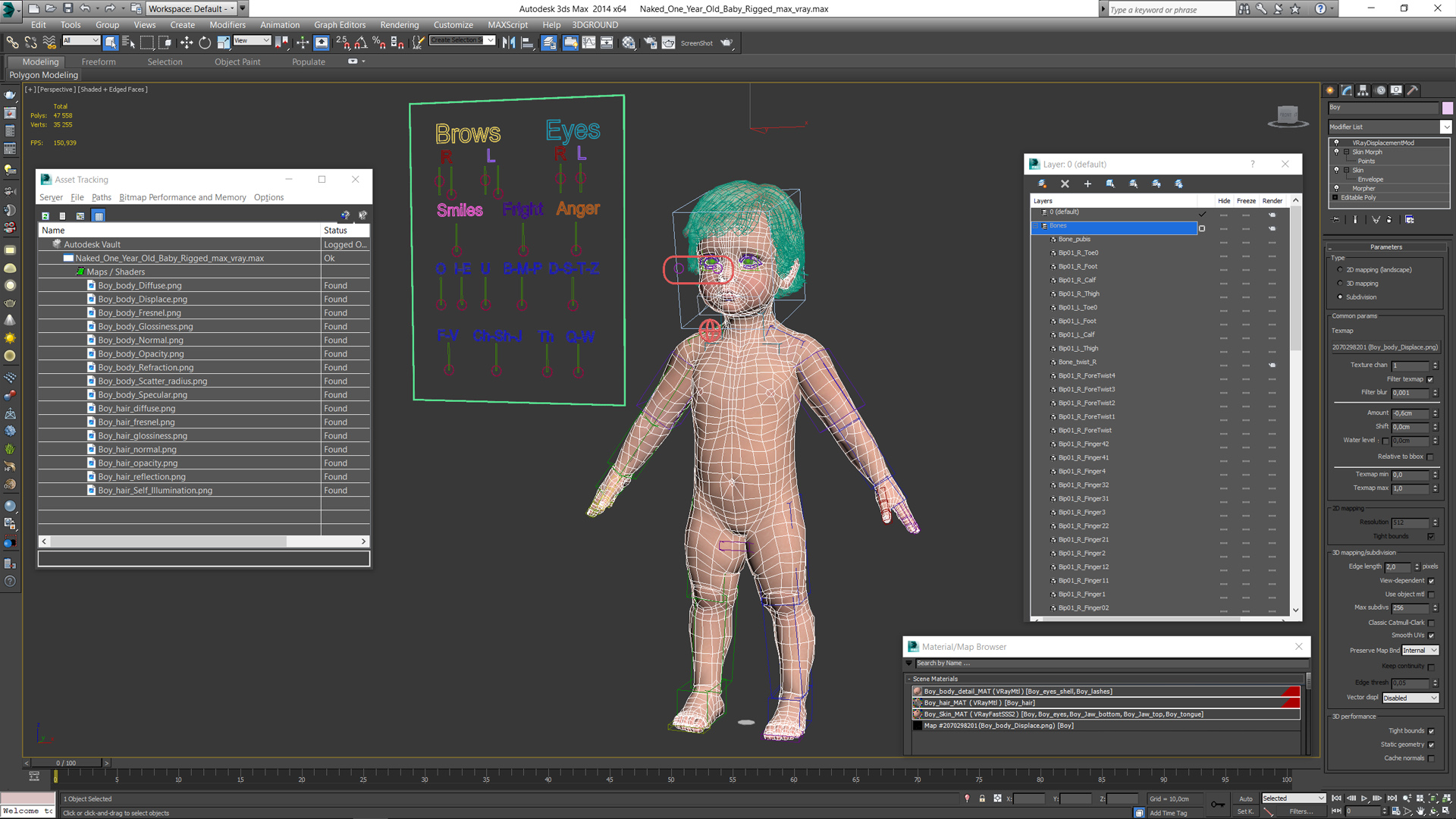Open the Modifier List dropdown
Screen dimensions: 1456x819
click(x=1445, y=127)
